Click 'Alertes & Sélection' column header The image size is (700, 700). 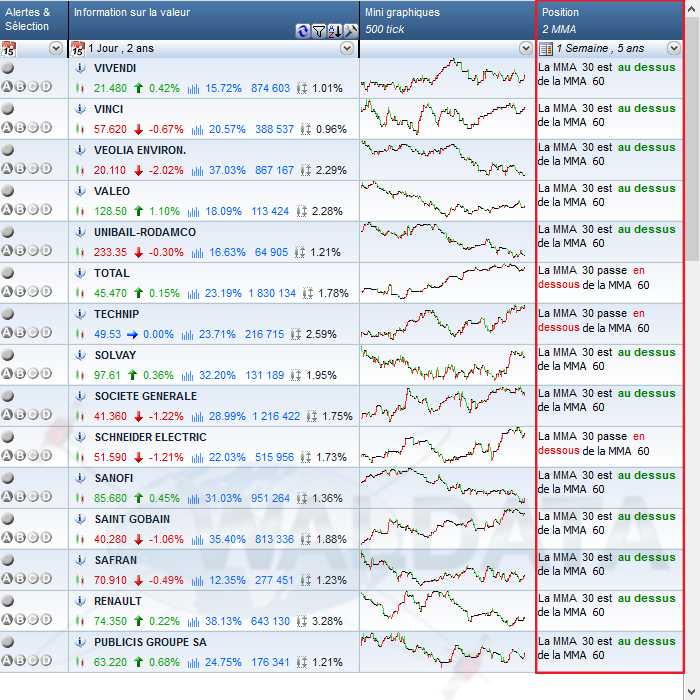click(34, 20)
